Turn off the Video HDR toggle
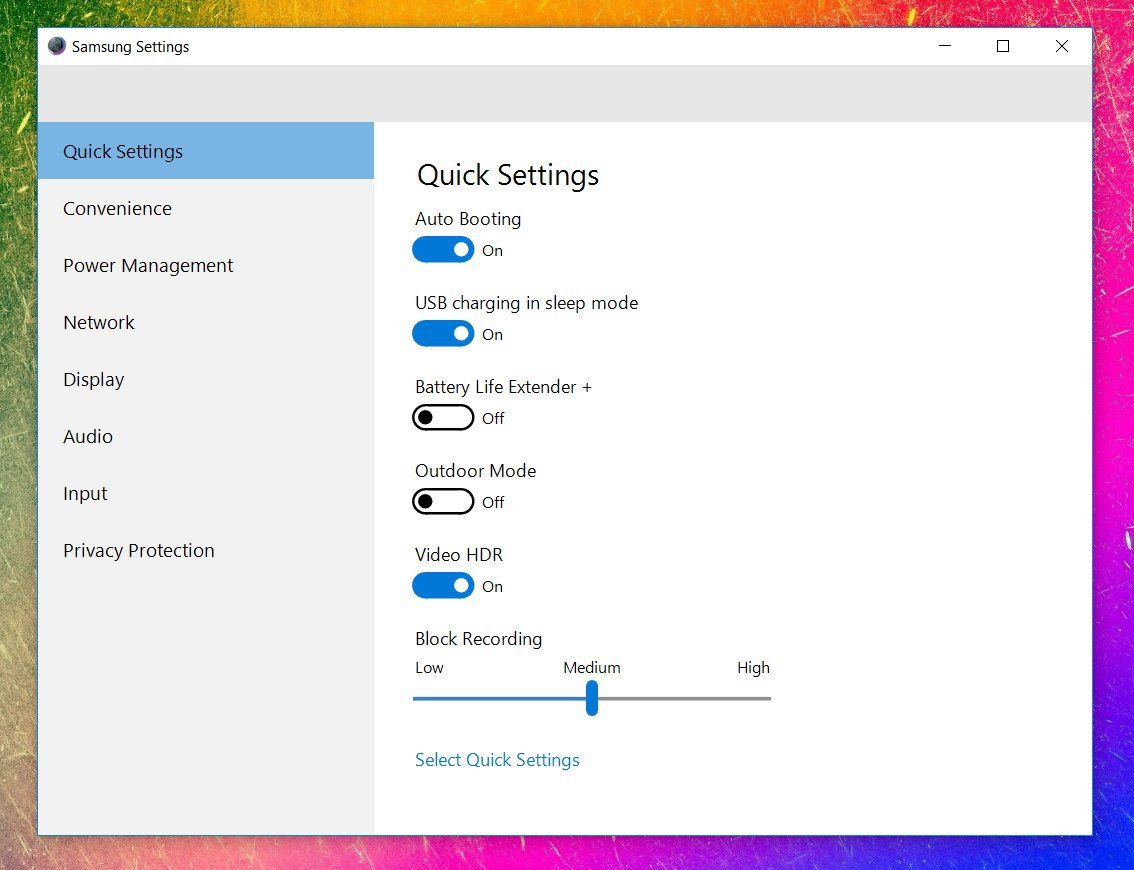The image size is (1134, 870). [x=443, y=586]
